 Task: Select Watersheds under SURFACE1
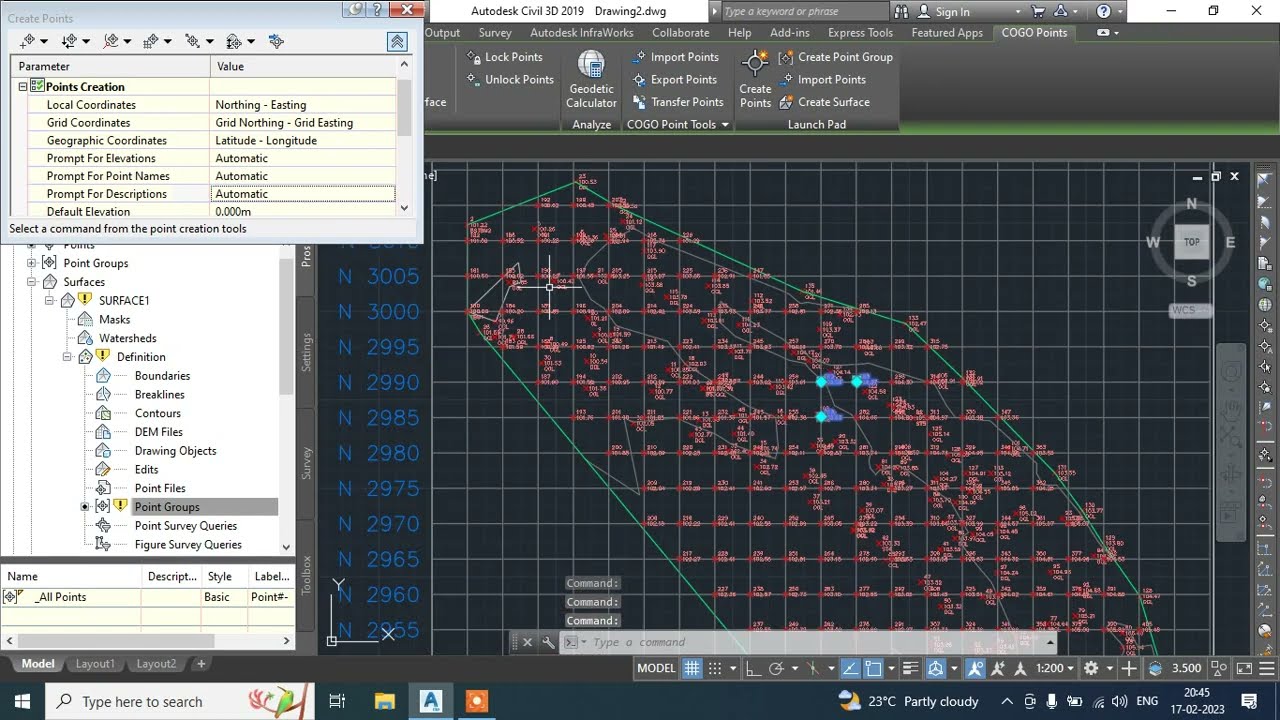click(128, 338)
